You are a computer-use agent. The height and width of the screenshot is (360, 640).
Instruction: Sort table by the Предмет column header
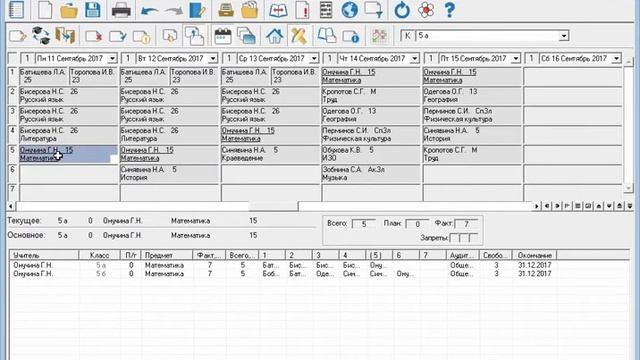167,255
